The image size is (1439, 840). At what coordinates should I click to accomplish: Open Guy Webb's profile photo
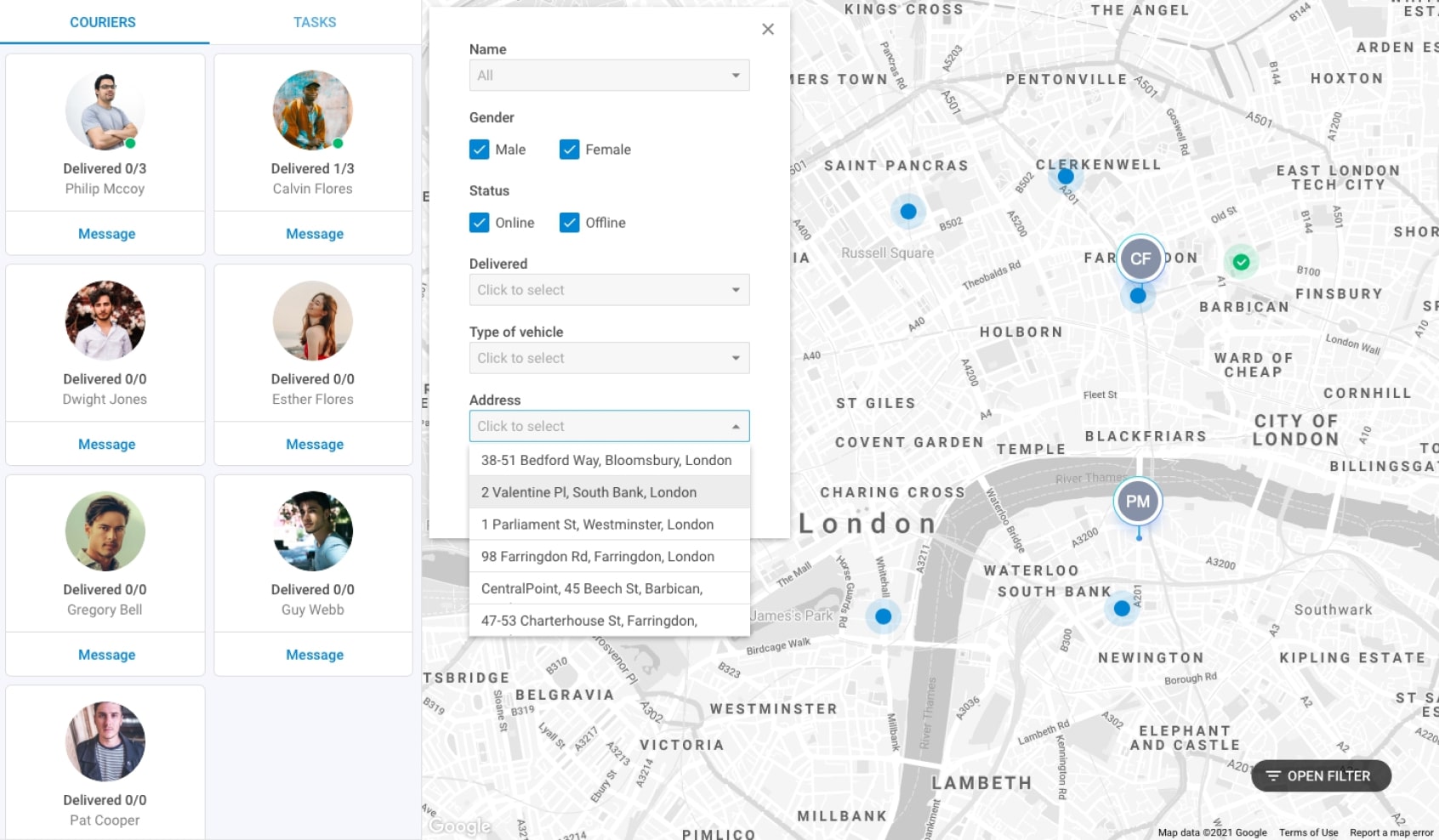point(313,531)
